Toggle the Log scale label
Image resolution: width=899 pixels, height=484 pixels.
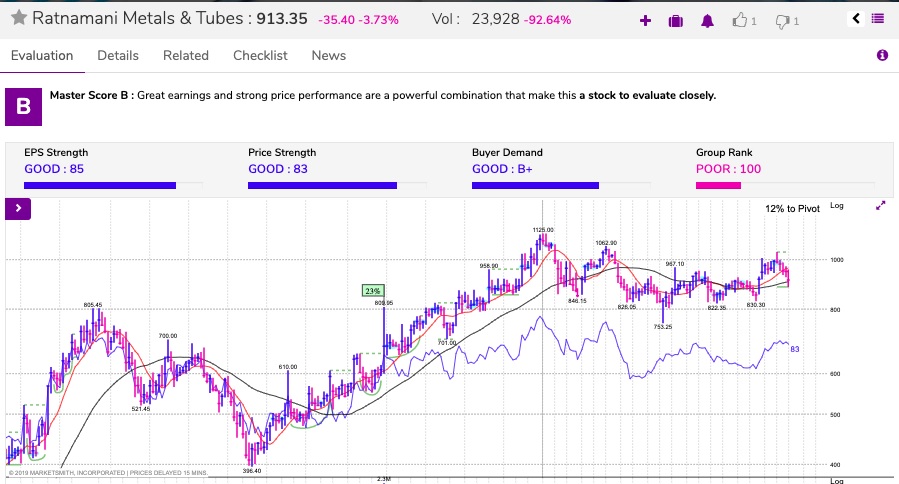point(837,205)
